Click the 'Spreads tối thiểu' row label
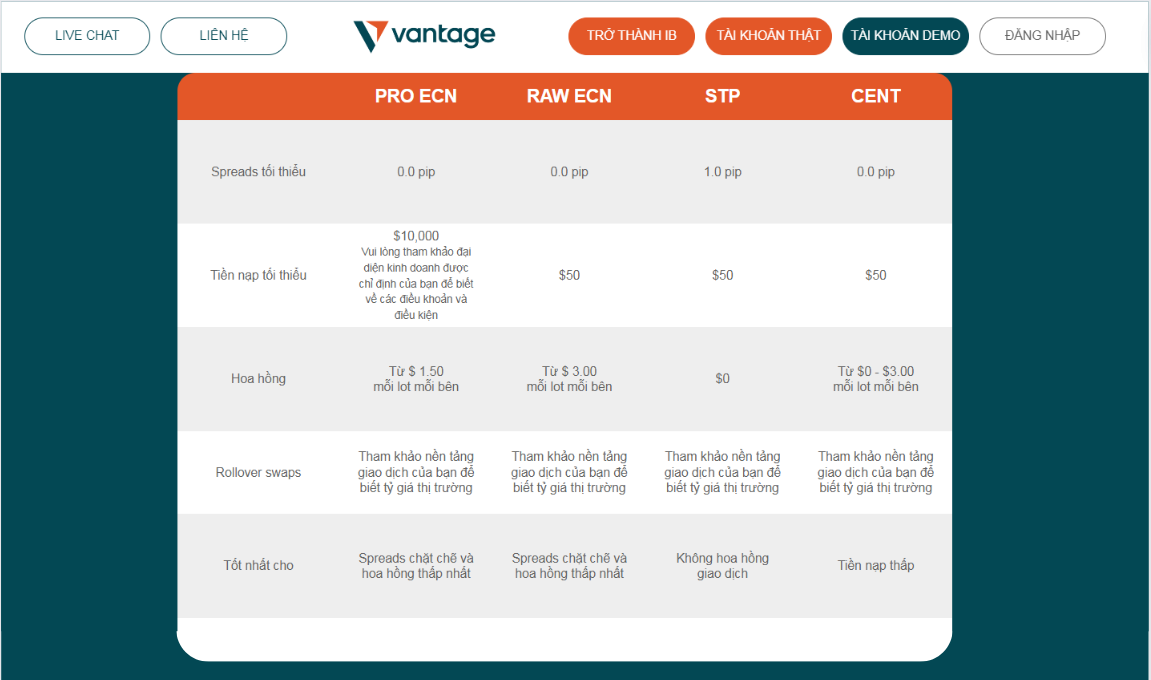The height and width of the screenshot is (680, 1151). [x=258, y=172]
